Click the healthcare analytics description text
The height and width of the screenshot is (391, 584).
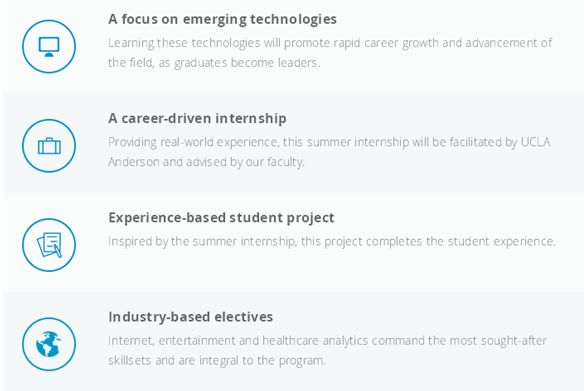click(x=327, y=350)
